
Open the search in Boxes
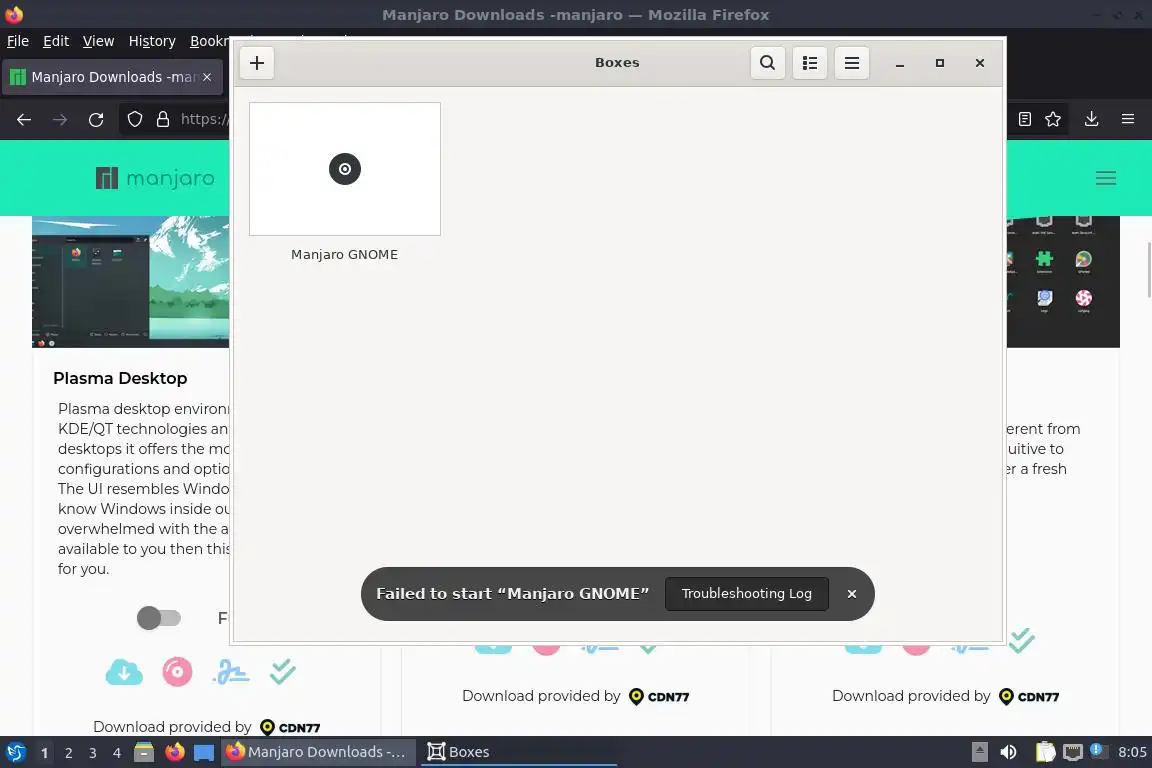[767, 63]
